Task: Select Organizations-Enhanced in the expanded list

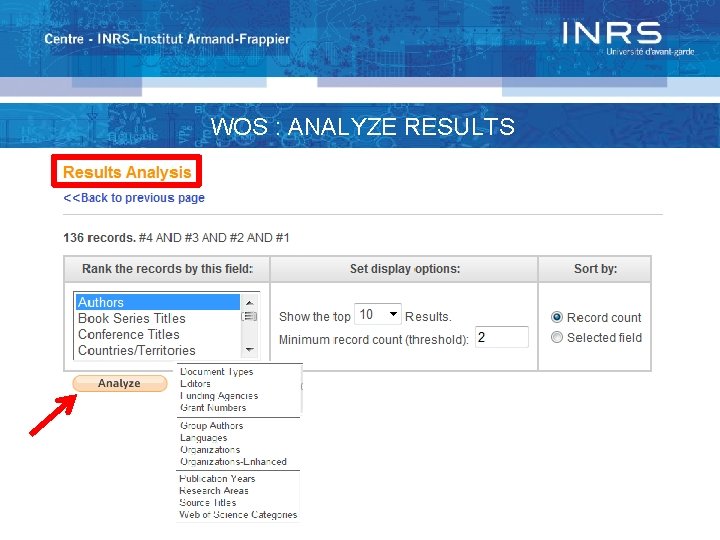Action: 233,461
